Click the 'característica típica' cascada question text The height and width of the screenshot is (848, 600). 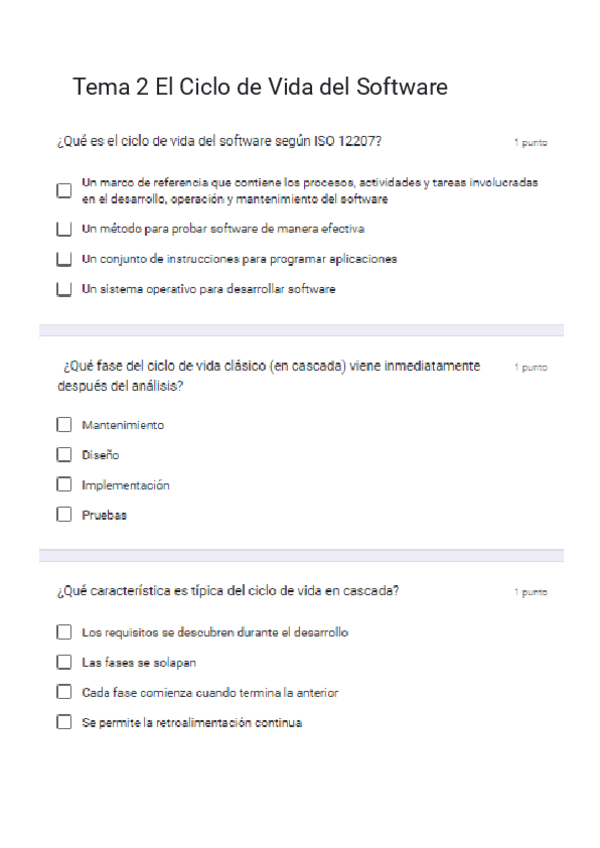(228, 590)
